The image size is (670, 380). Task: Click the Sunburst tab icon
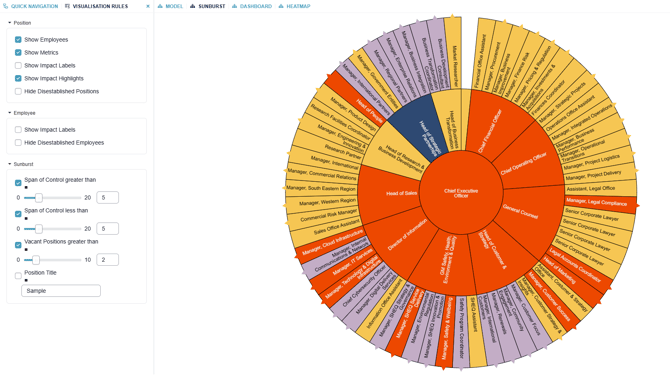pos(193,6)
